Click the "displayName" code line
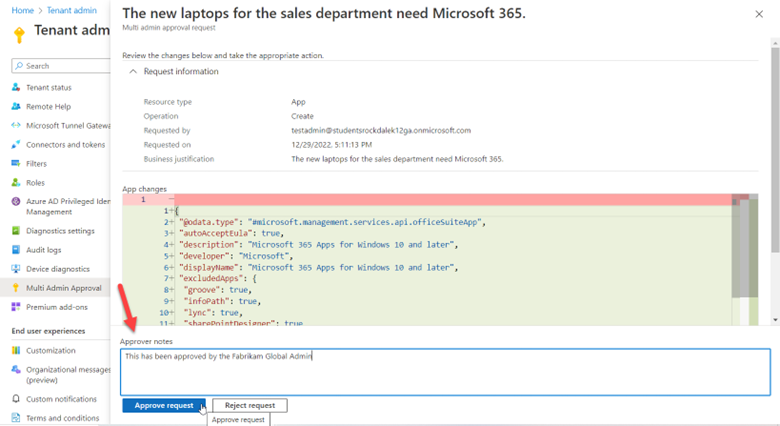 318,268
